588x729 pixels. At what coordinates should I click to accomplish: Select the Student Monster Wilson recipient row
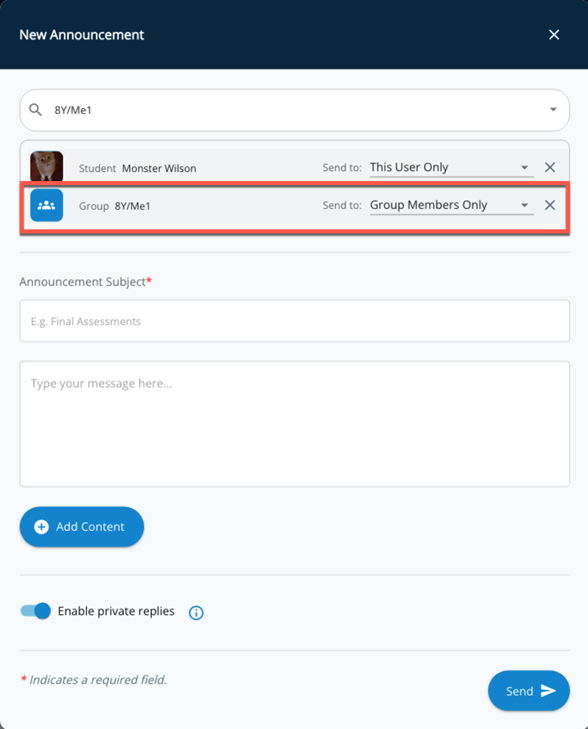point(295,166)
